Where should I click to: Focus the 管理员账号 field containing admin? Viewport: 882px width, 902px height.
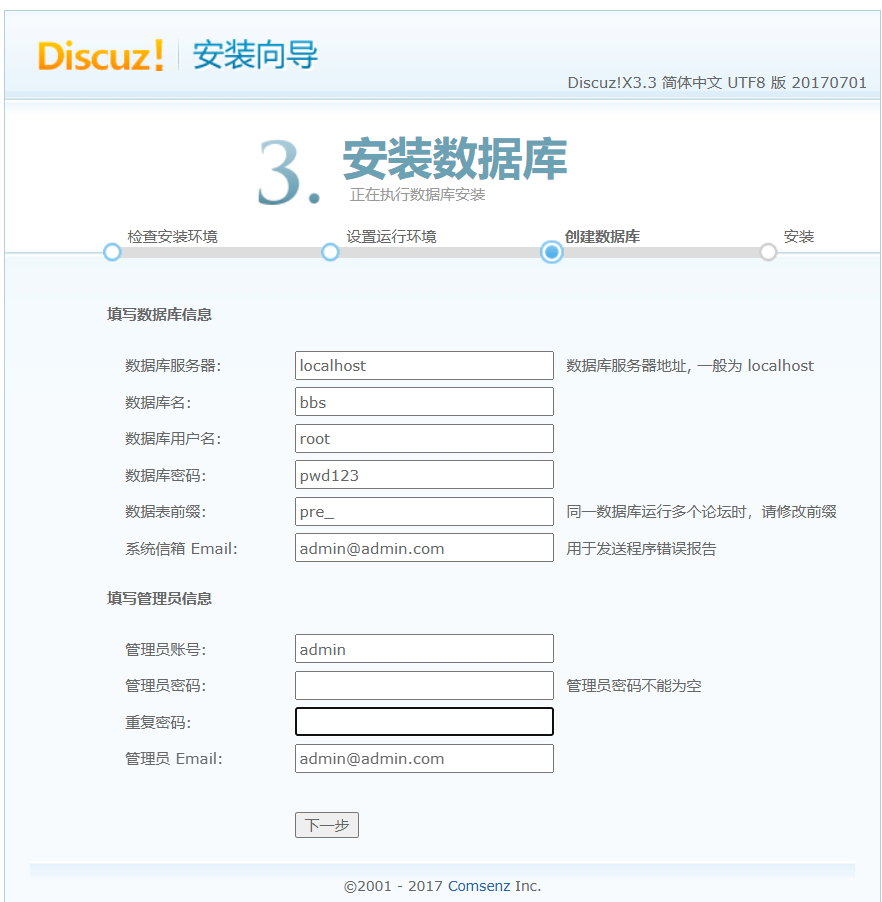[425, 649]
